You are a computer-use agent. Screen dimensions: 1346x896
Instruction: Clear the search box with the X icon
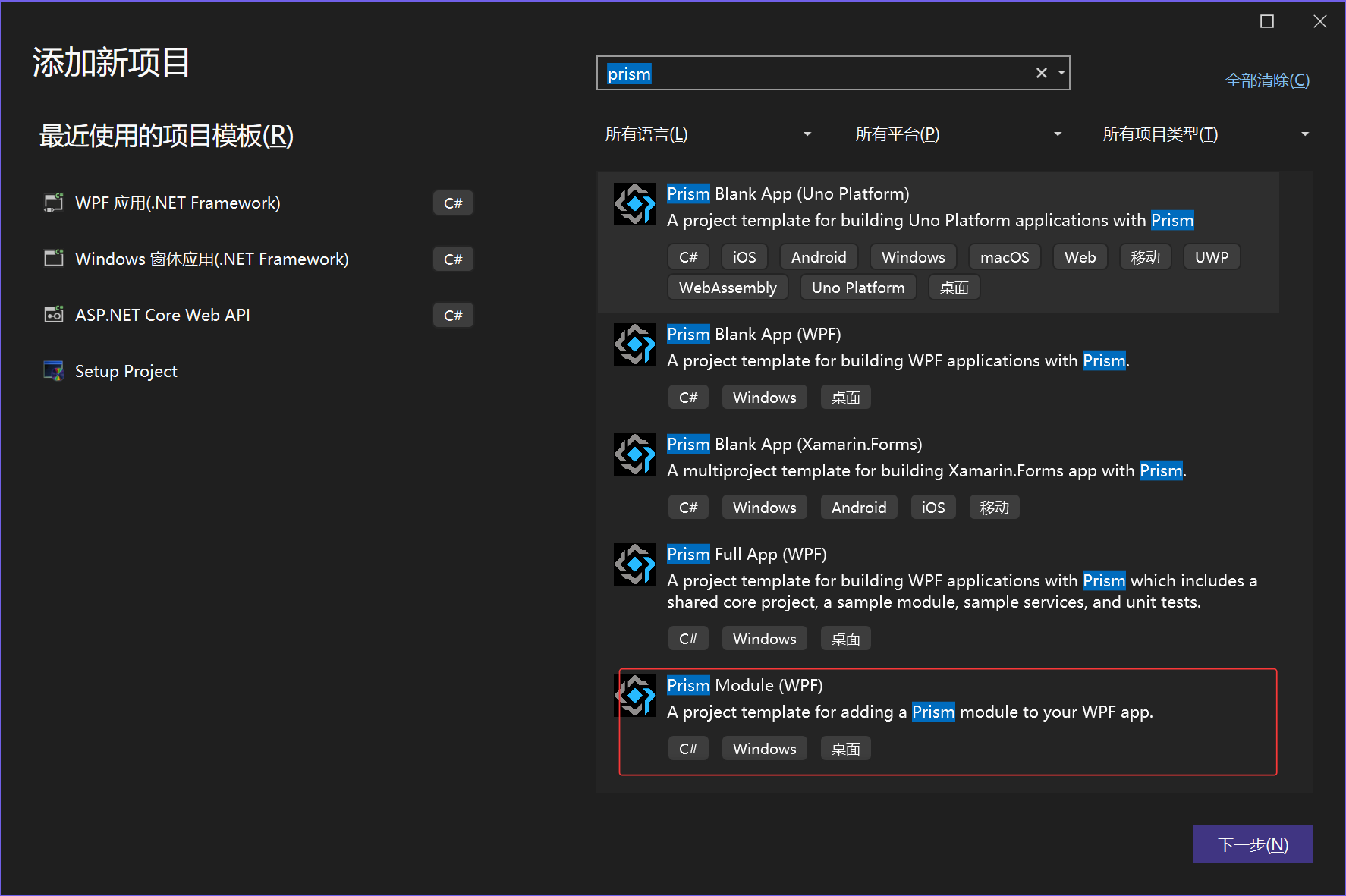pyautogui.click(x=1041, y=73)
